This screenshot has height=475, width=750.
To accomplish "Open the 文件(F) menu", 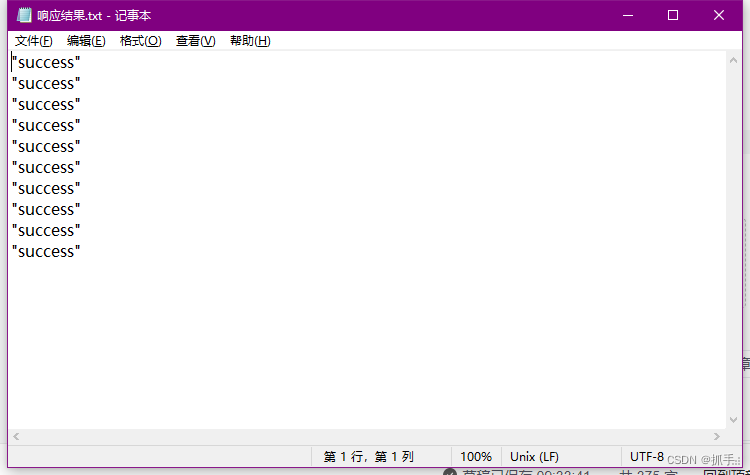I will click(x=33, y=41).
